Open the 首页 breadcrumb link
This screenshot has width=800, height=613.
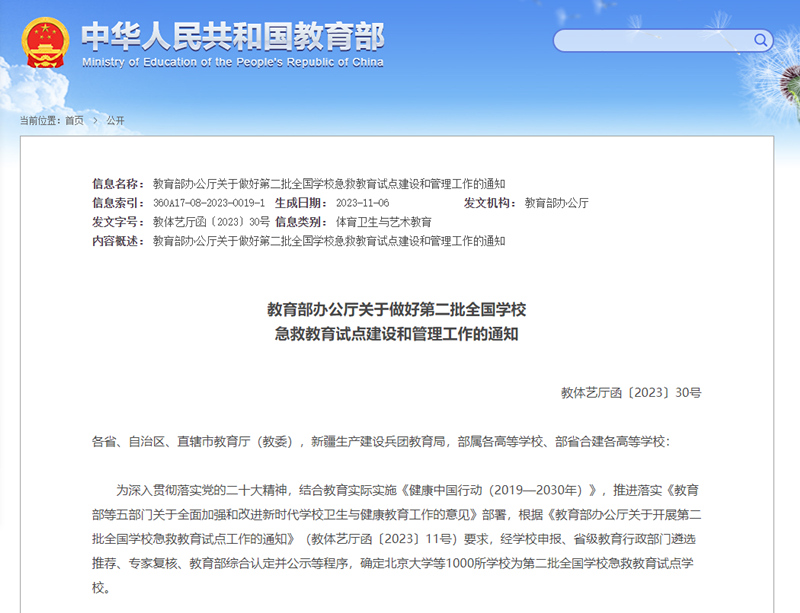(74, 120)
